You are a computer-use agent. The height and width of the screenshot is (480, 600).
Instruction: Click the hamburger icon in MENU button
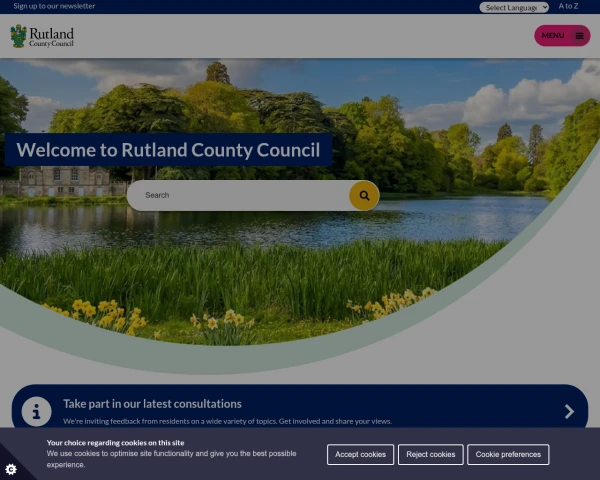(x=579, y=36)
